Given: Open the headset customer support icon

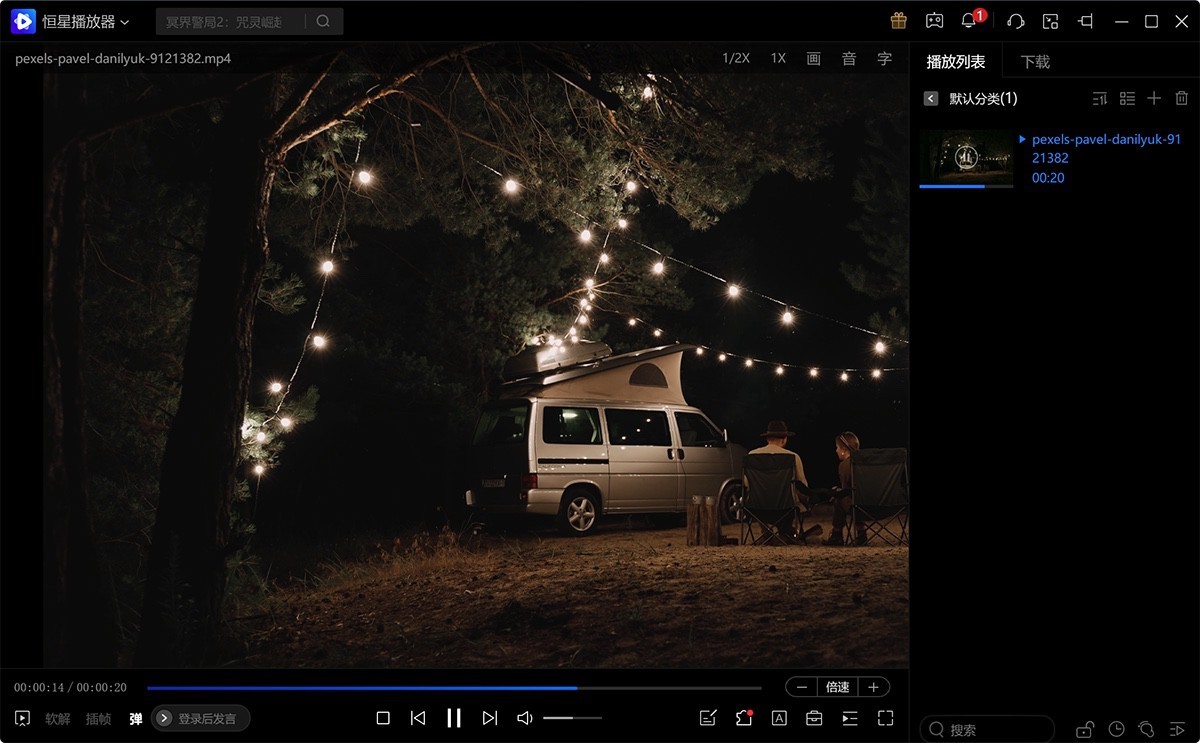Looking at the screenshot, I should click(x=1015, y=21).
